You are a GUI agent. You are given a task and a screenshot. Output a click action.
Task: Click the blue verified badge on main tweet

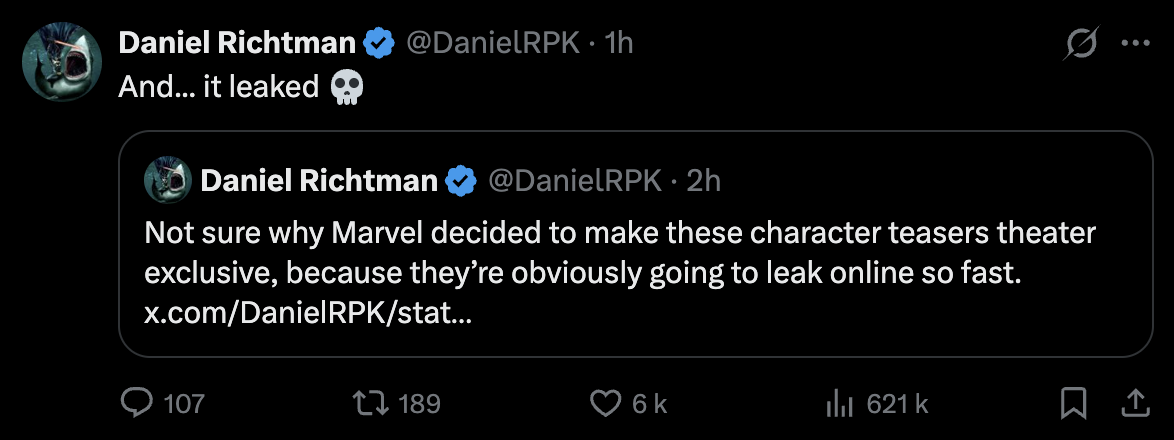coord(376,43)
